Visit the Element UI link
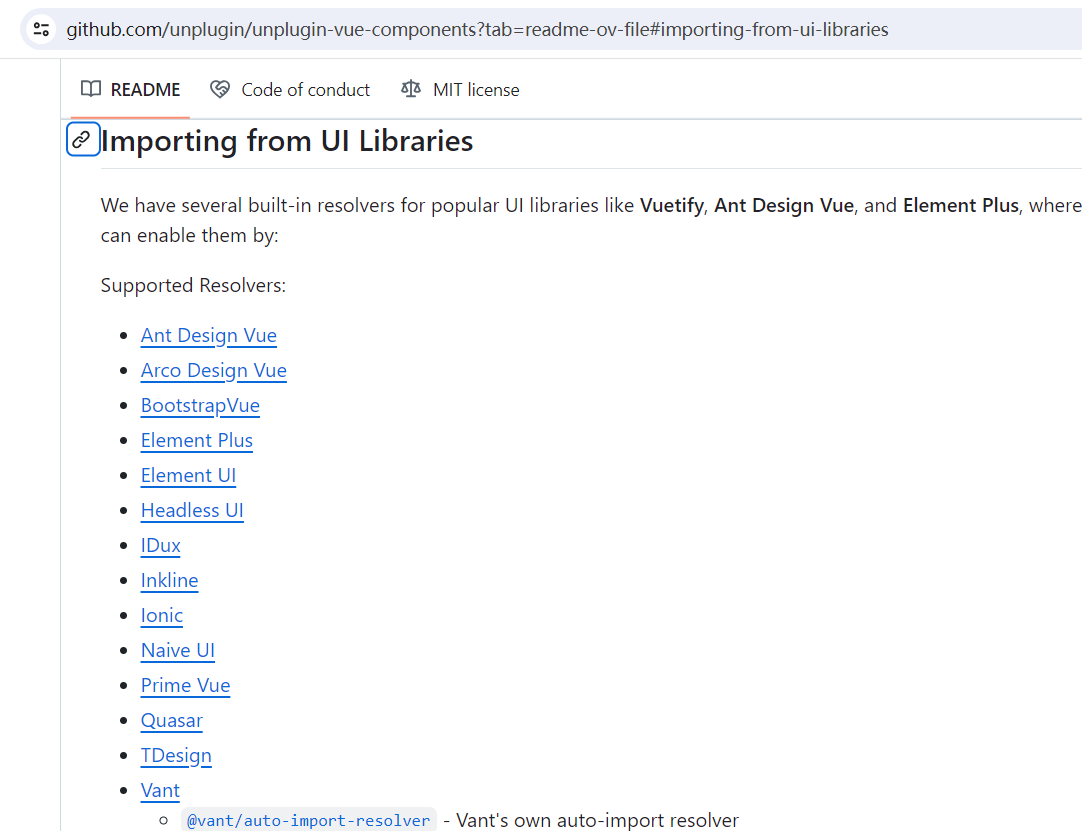 [188, 476]
